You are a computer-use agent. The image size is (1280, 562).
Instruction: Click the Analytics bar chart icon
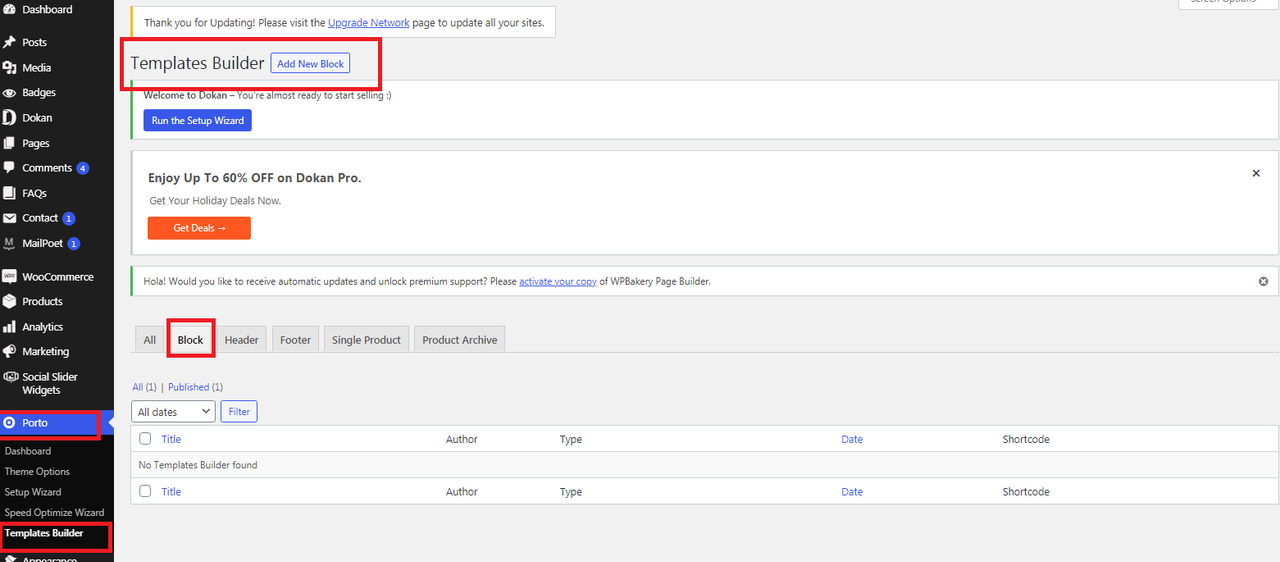[9, 327]
